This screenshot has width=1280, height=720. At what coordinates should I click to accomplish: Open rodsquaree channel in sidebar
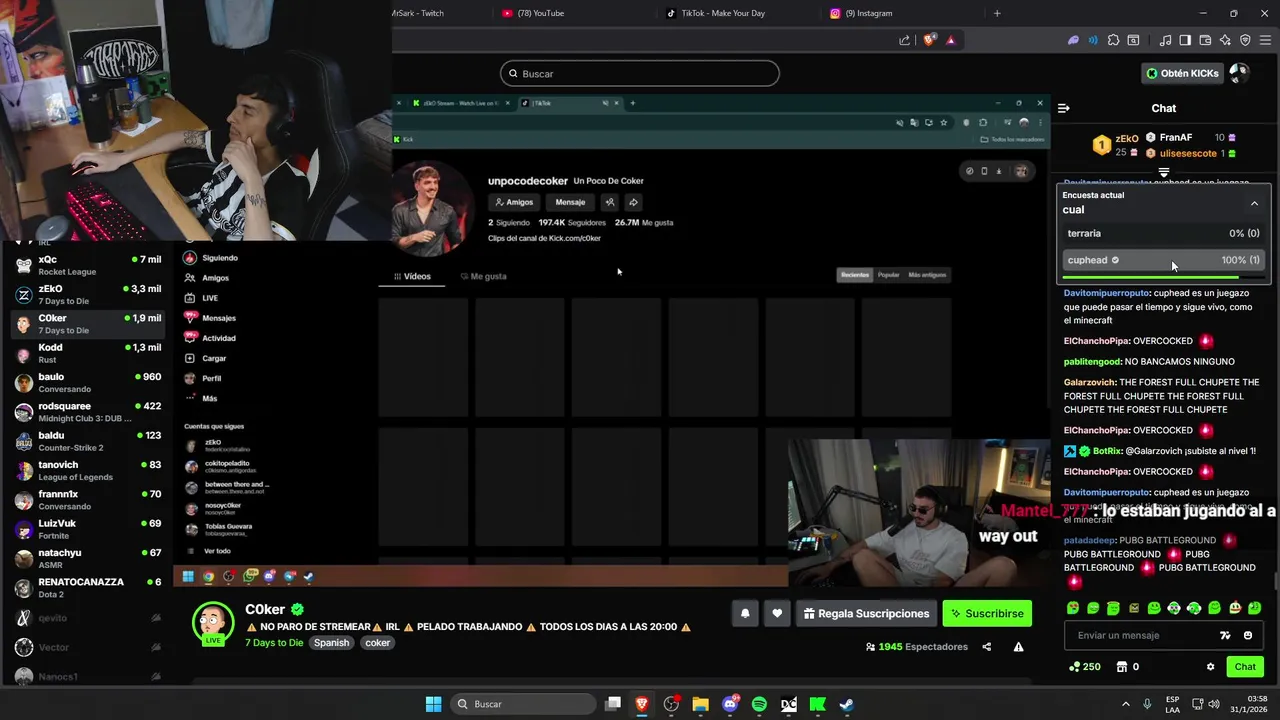[x=88, y=412]
